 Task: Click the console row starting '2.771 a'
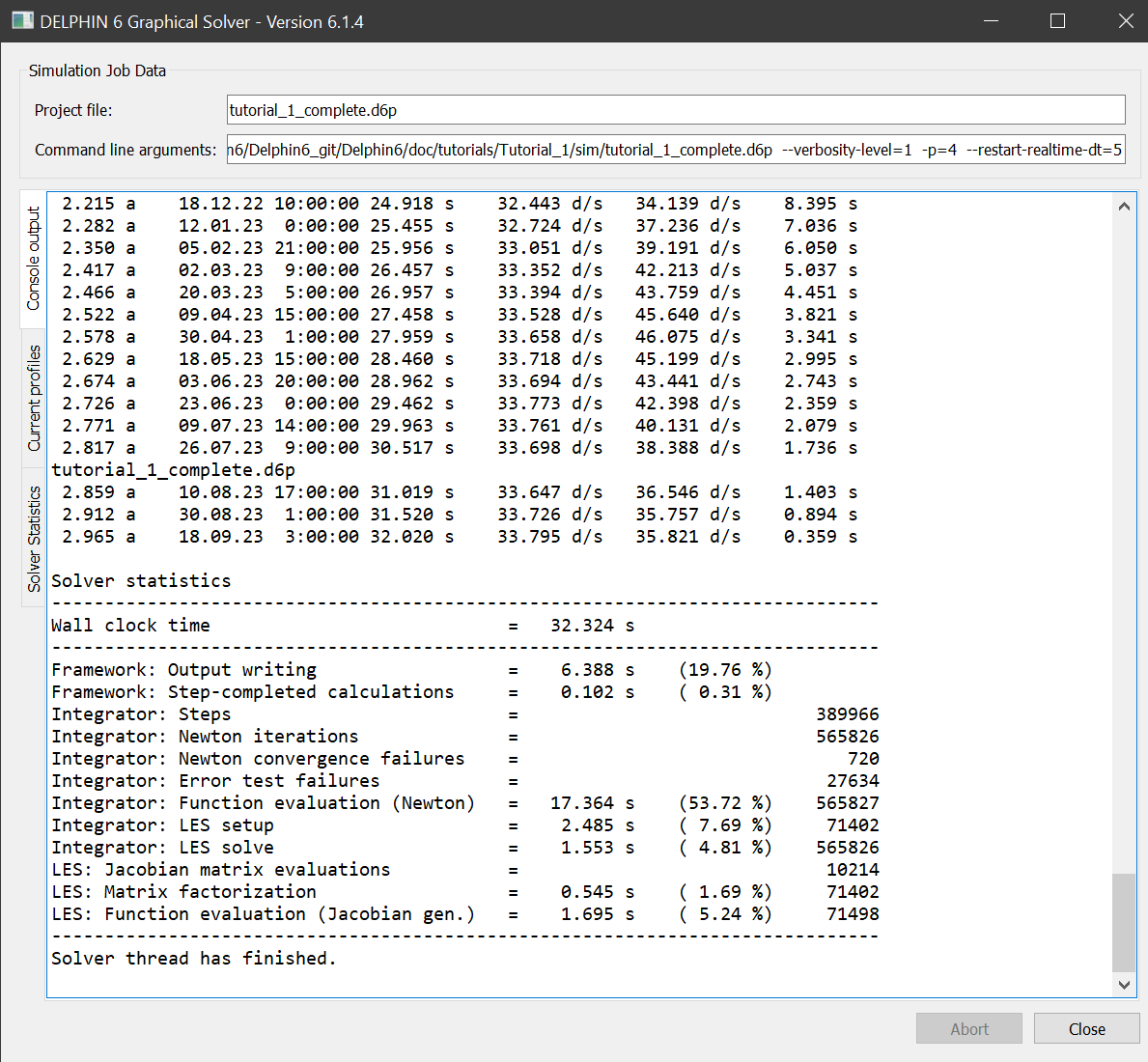(x=459, y=425)
